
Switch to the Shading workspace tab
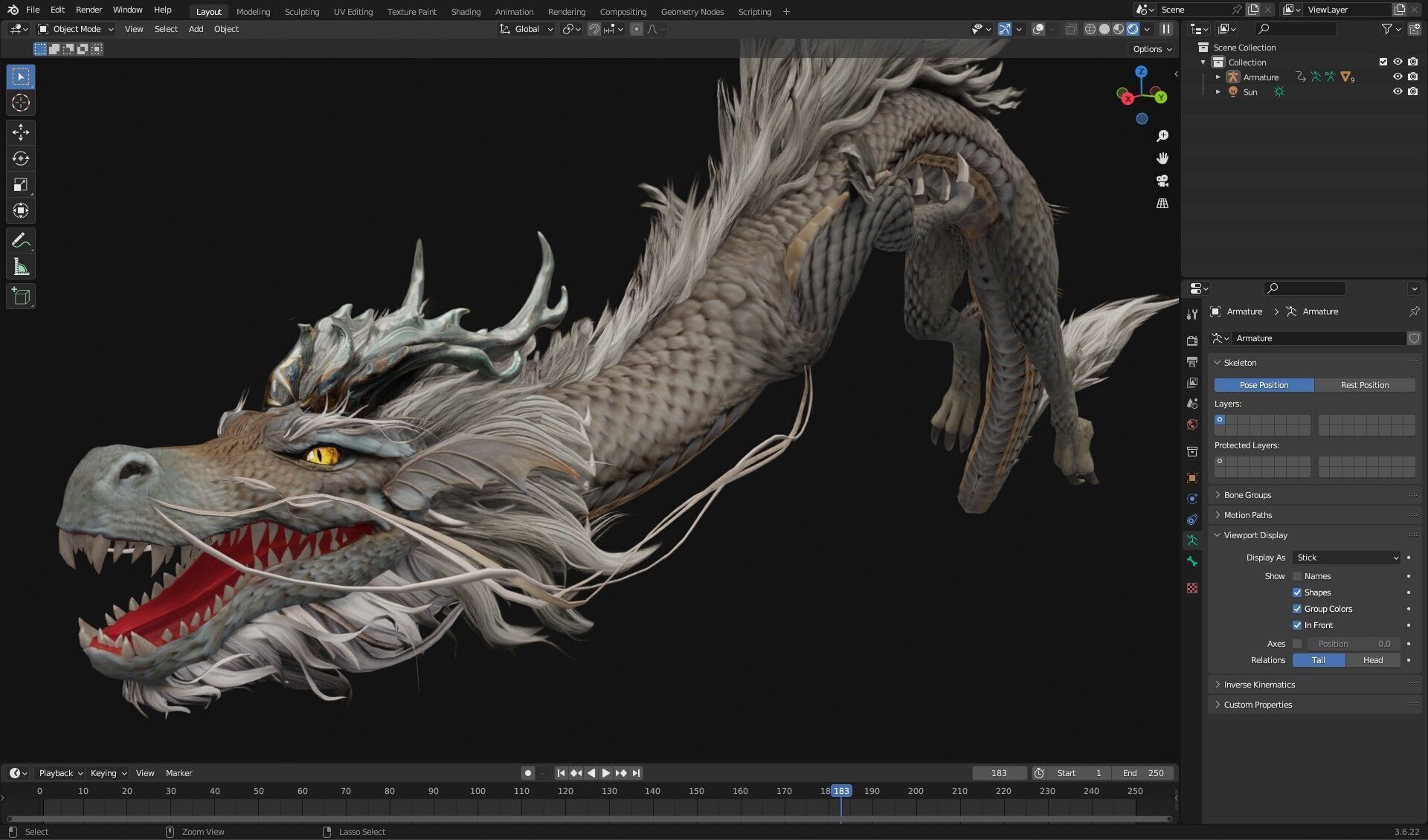pyautogui.click(x=466, y=11)
